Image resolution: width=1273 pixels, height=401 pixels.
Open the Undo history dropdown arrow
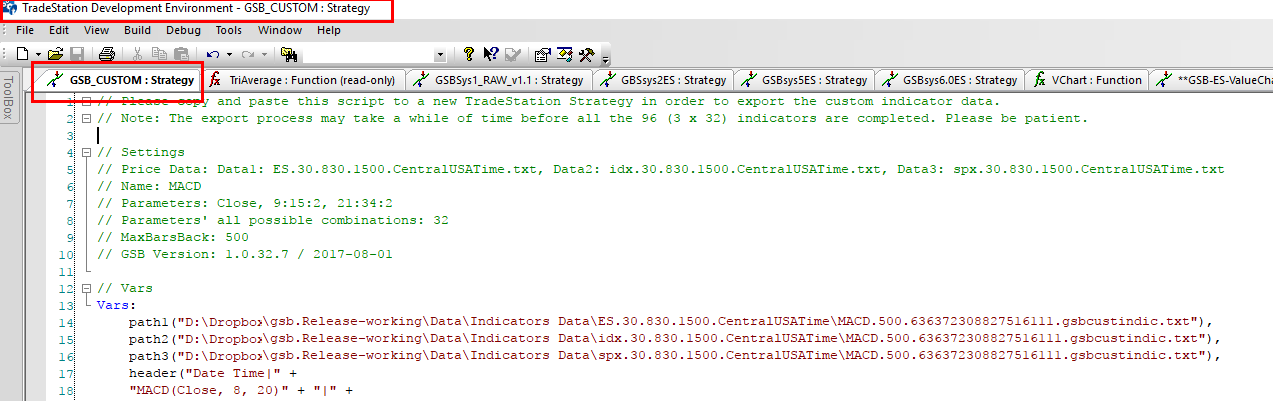[229, 54]
